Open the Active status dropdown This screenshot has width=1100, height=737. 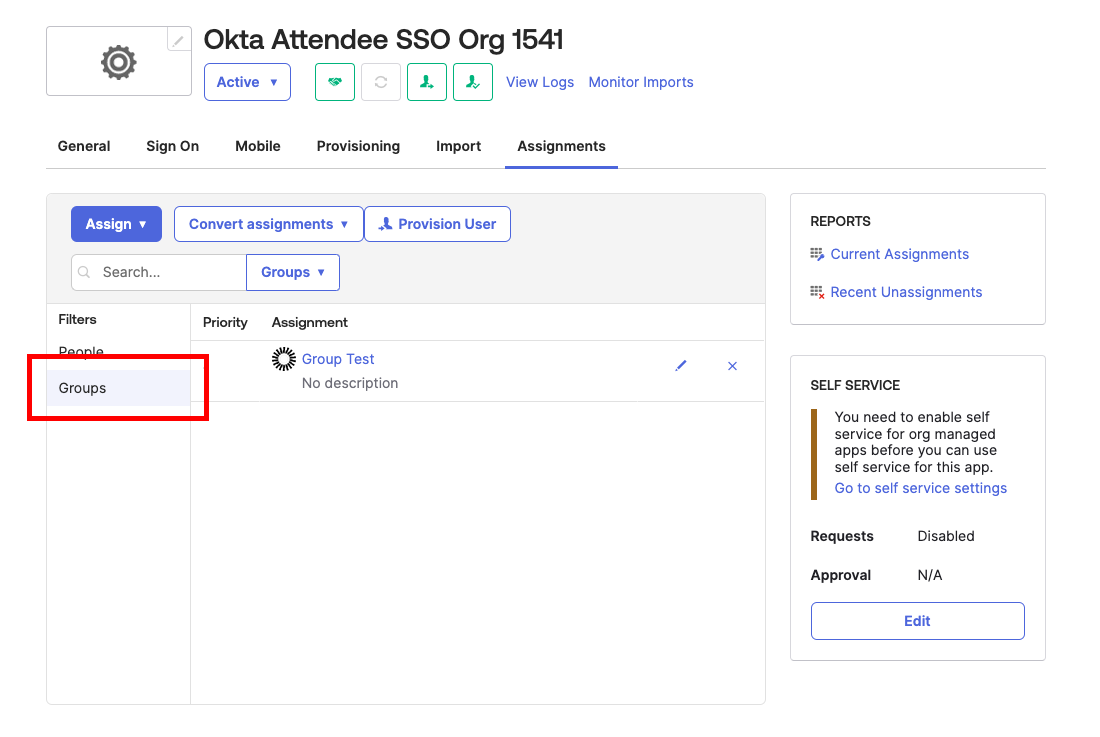pos(247,82)
